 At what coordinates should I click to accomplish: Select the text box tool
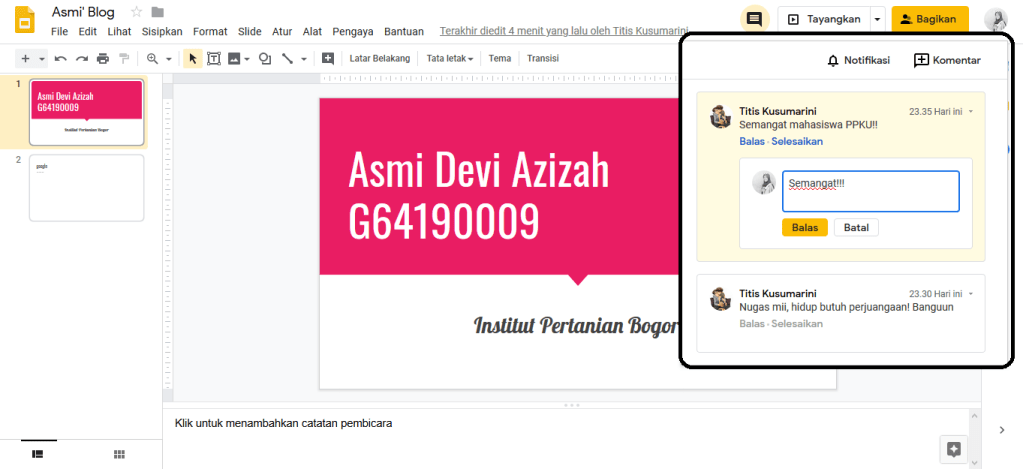[214, 59]
